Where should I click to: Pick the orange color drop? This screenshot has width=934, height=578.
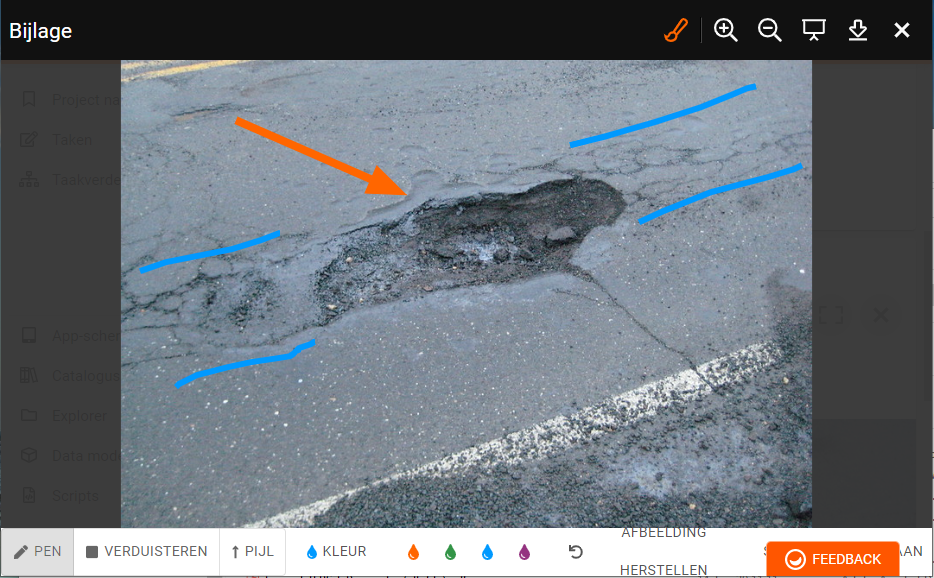(414, 552)
